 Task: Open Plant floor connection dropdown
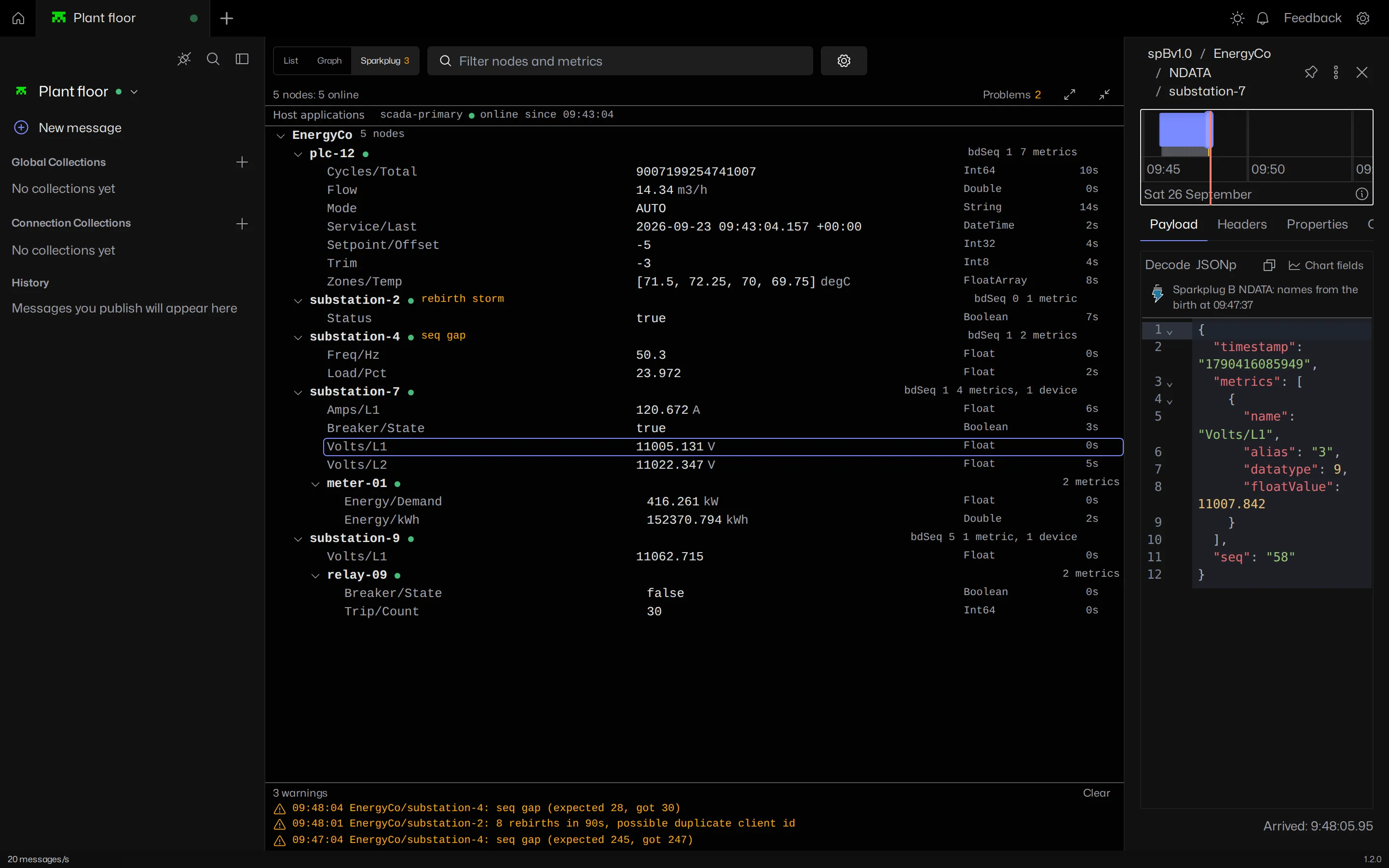(134, 92)
